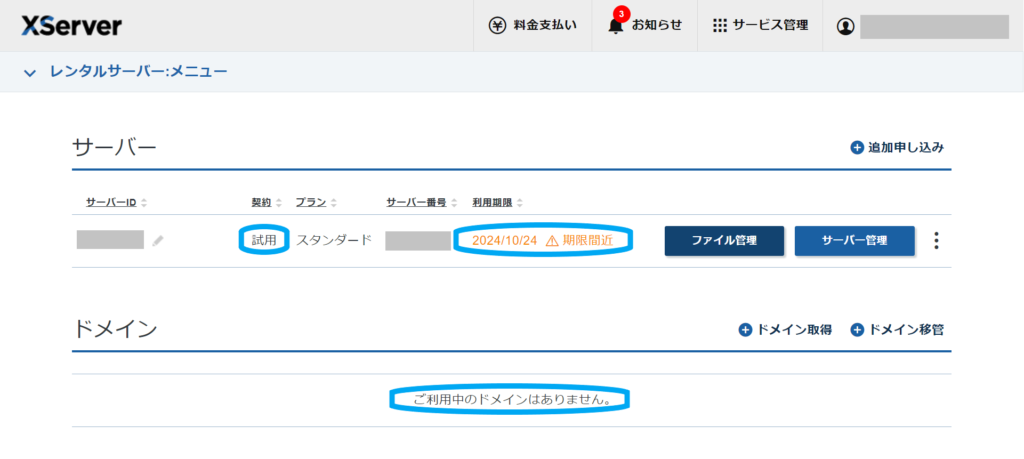This screenshot has height=459, width=1024.
Task: Click the XServer logo
Action: pyautogui.click(x=71, y=25)
